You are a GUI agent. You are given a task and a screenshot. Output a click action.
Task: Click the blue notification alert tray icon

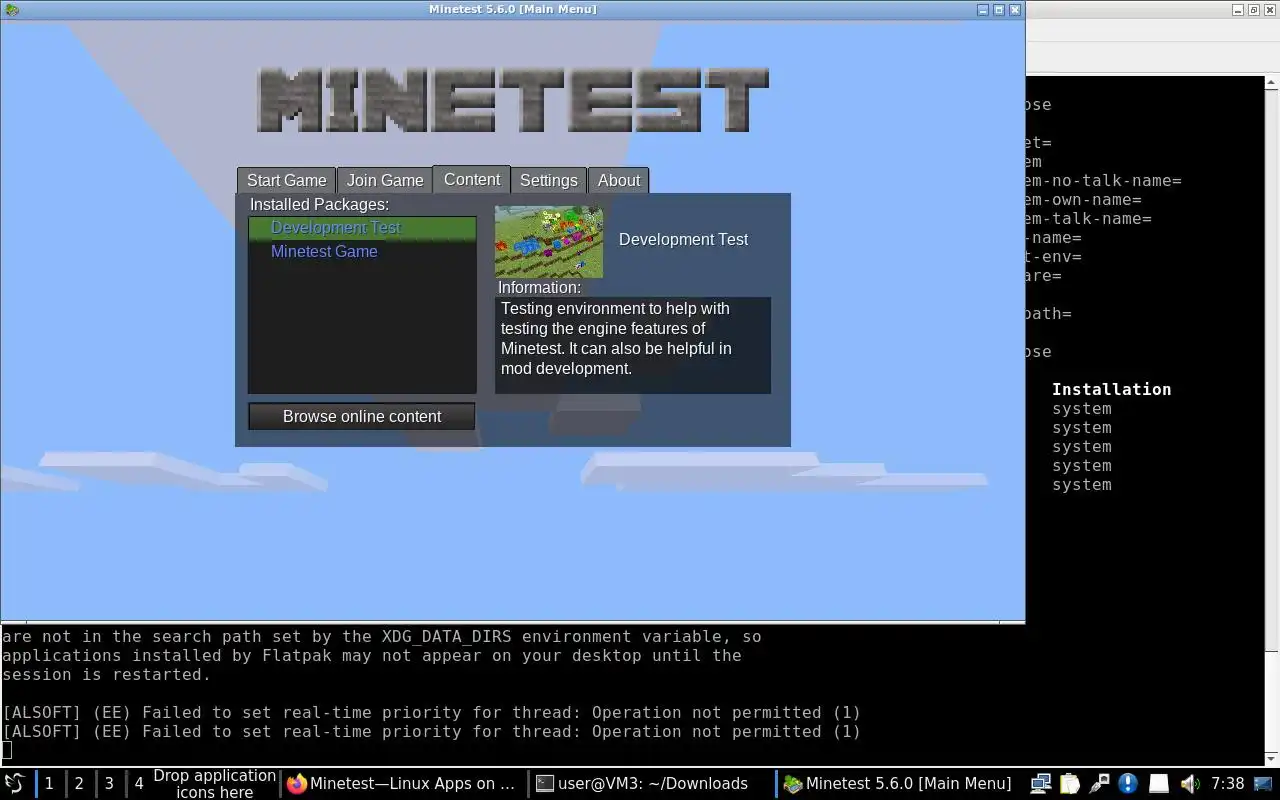[x=1128, y=783]
